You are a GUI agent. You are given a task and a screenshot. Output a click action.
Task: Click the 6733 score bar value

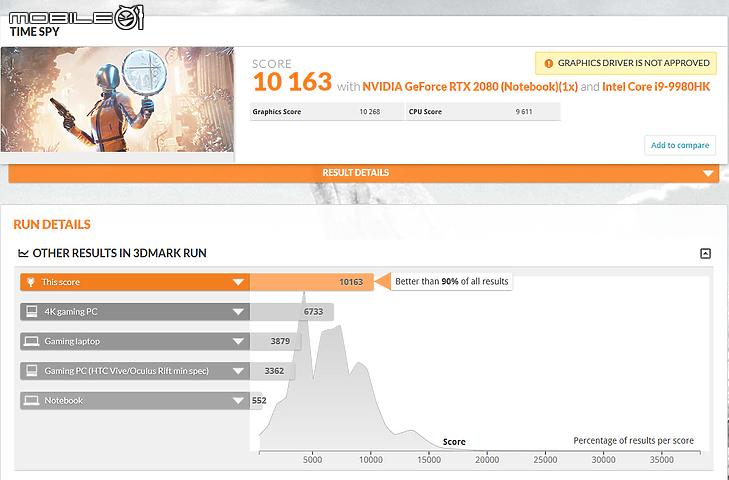(313, 312)
